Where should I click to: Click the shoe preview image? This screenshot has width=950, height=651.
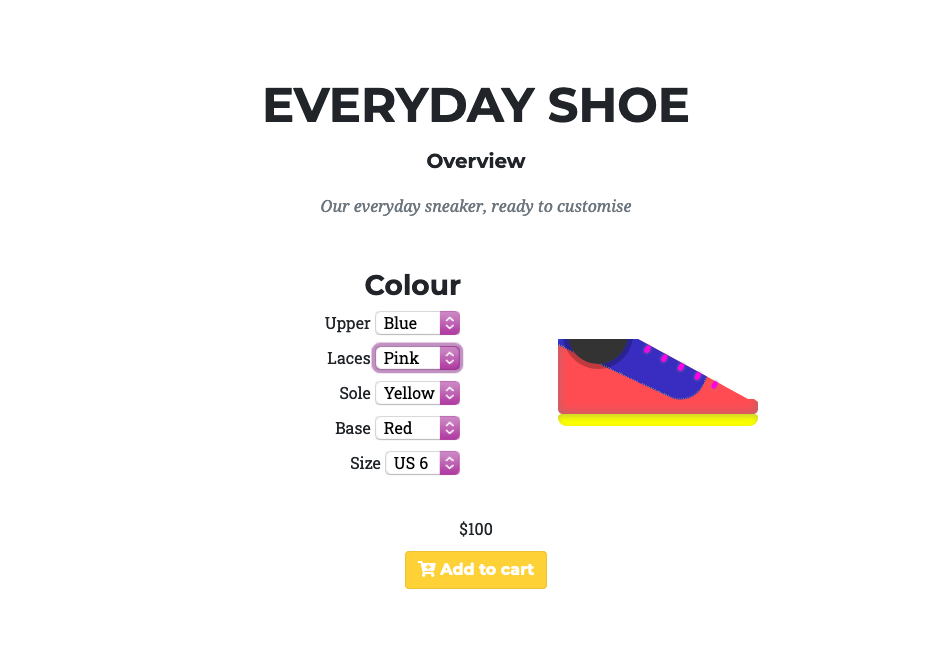pos(658,382)
